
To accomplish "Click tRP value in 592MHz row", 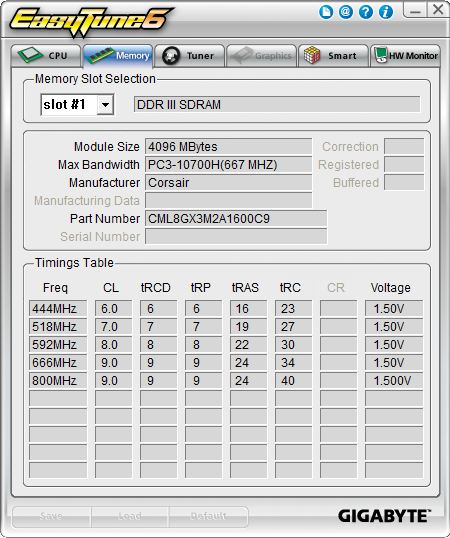I will click(x=203, y=344).
